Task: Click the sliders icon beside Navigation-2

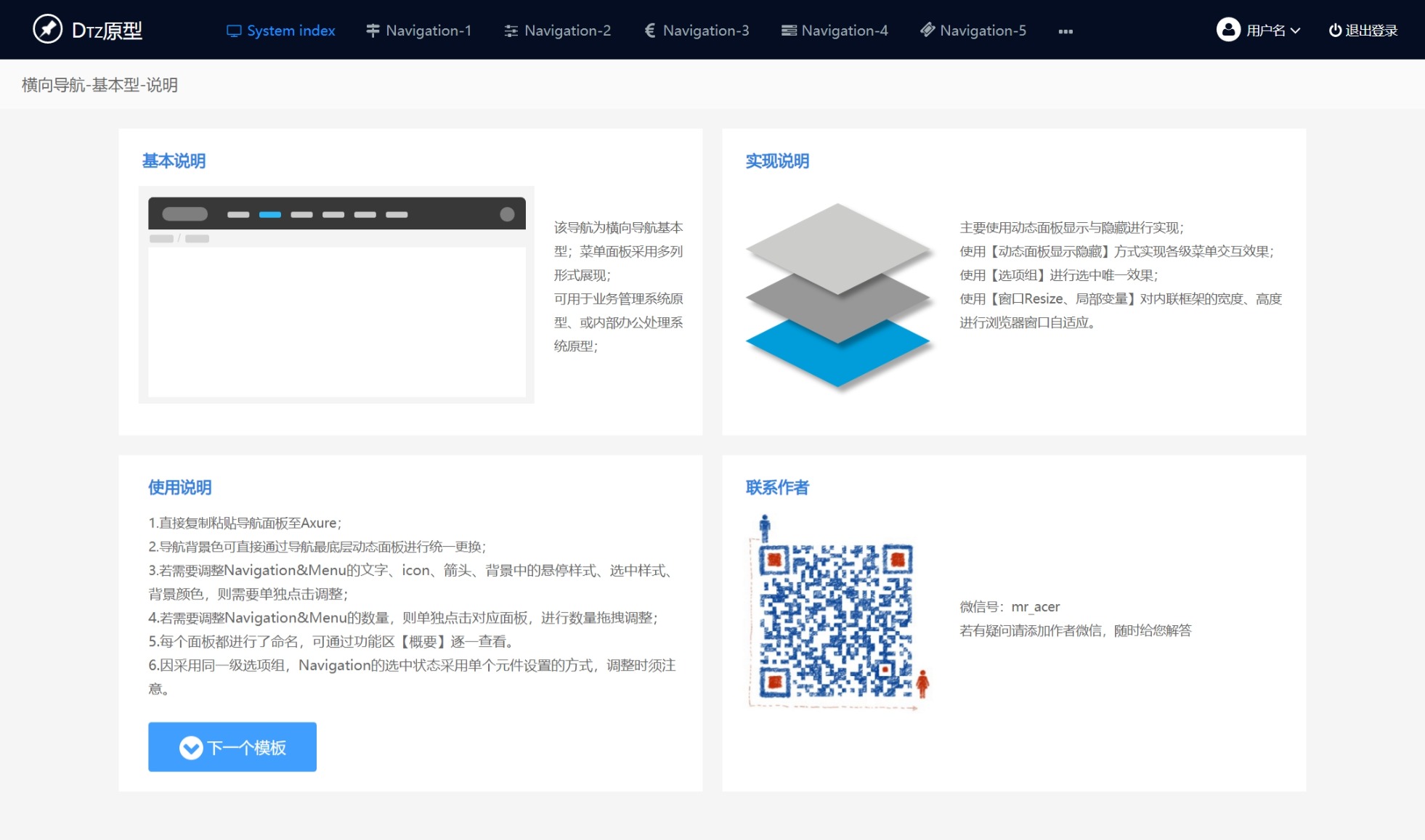Action: click(x=511, y=30)
